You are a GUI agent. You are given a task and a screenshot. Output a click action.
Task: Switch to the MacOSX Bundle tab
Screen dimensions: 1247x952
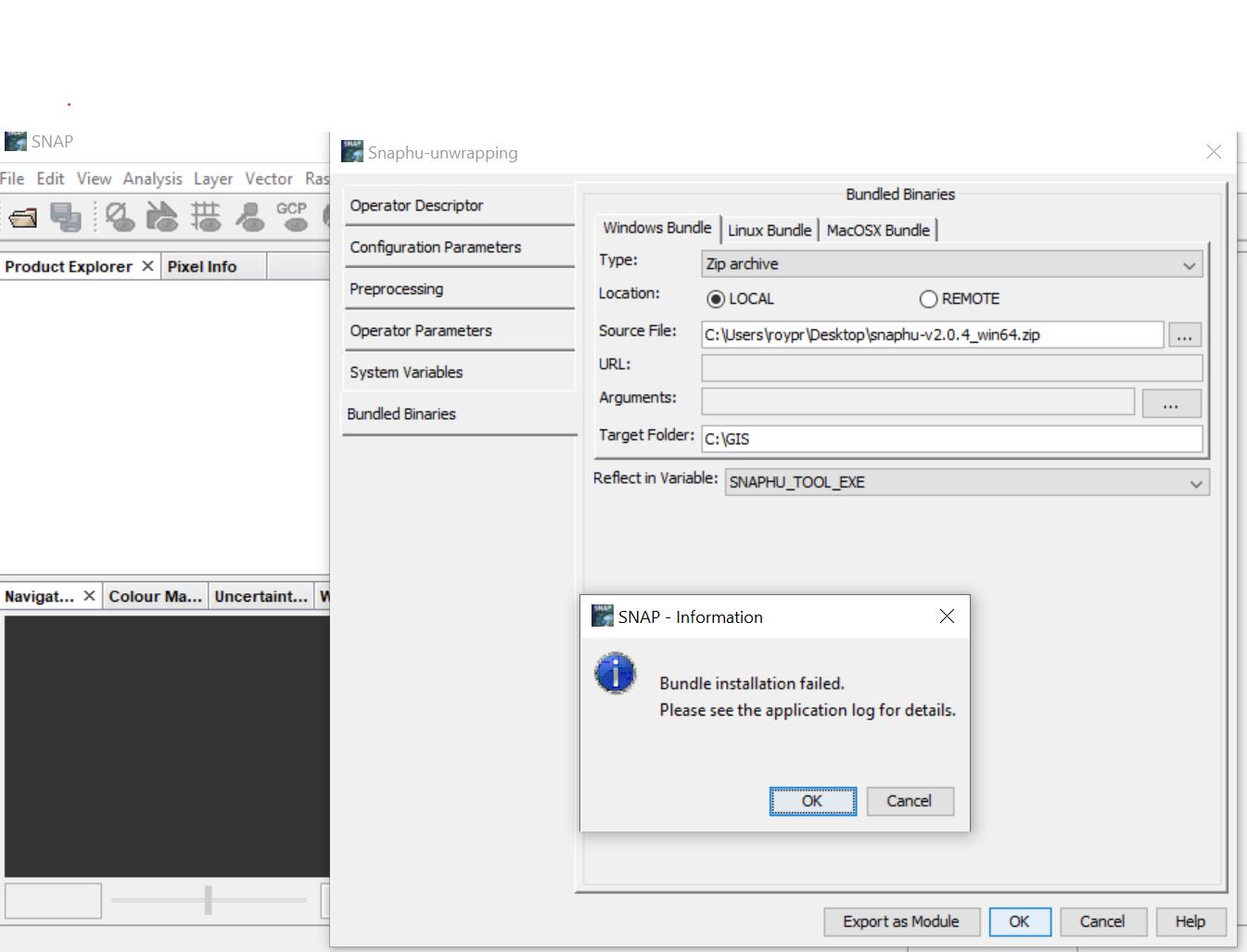[x=877, y=231]
